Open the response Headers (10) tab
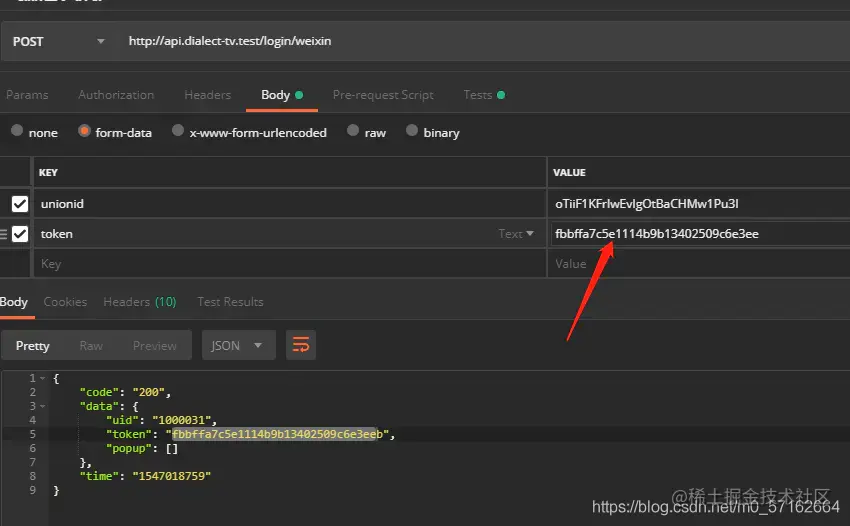This screenshot has height=526, width=850. point(140,302)
